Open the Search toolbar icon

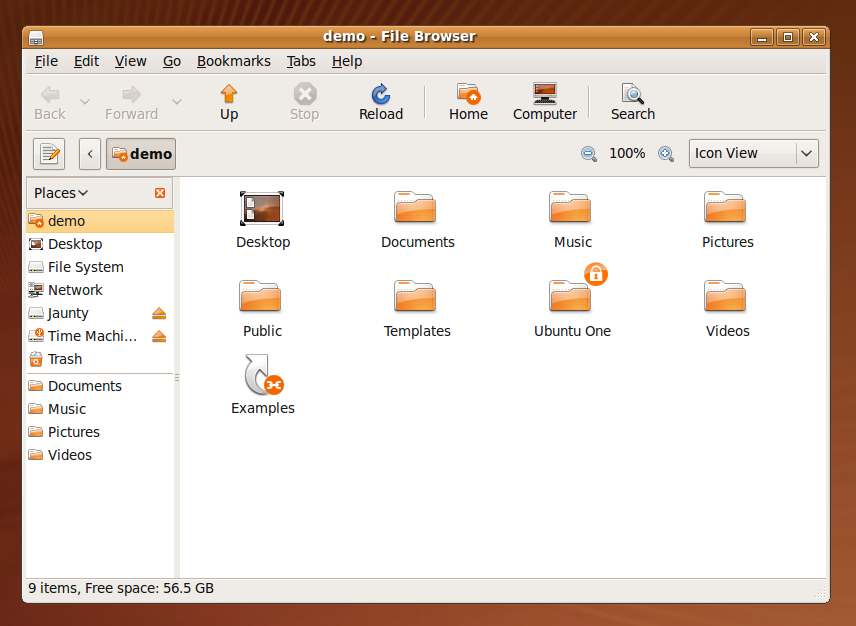click(x=631, y=101)
